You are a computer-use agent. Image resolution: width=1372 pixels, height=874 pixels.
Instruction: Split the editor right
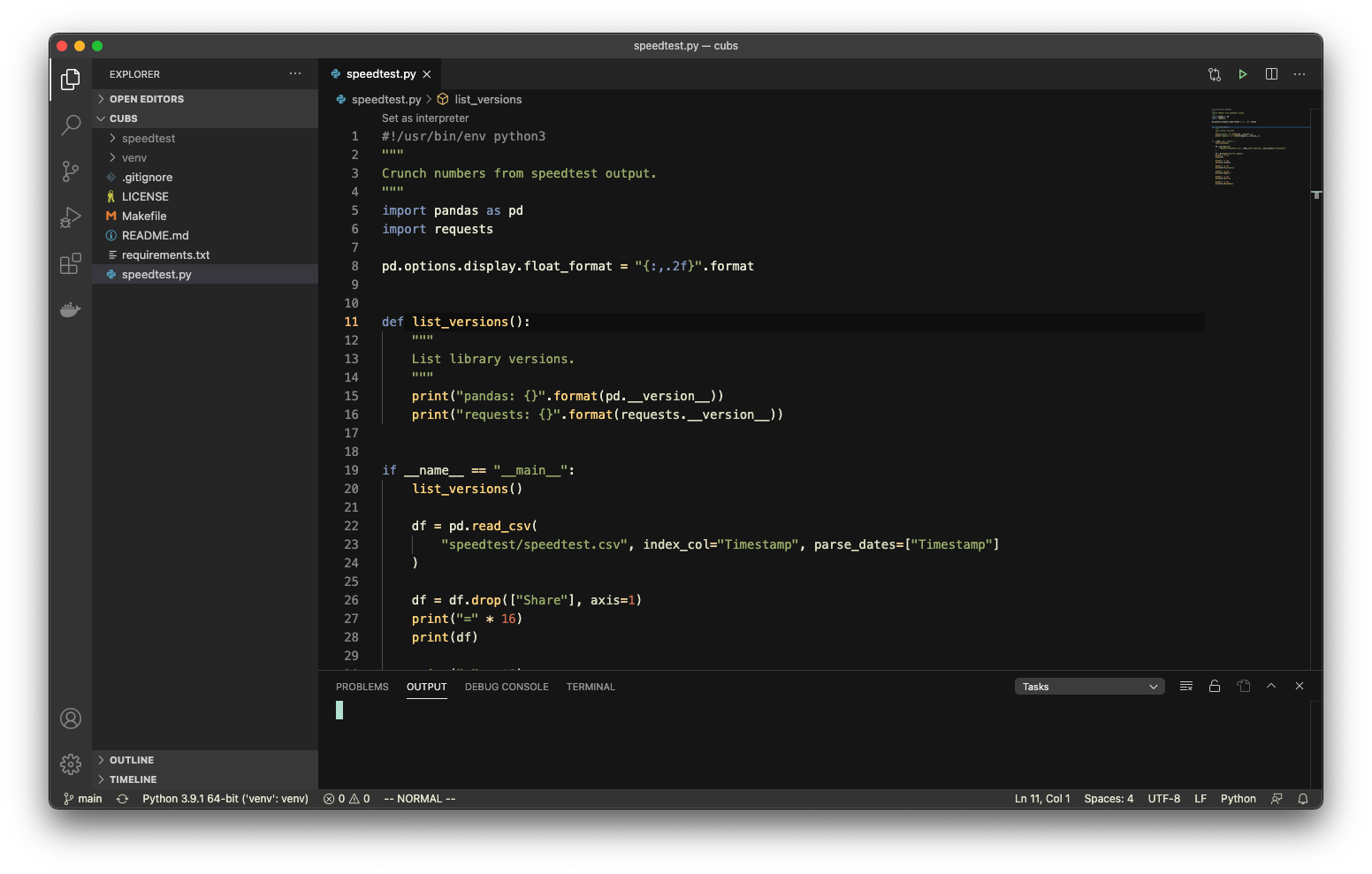point(1271,74)
